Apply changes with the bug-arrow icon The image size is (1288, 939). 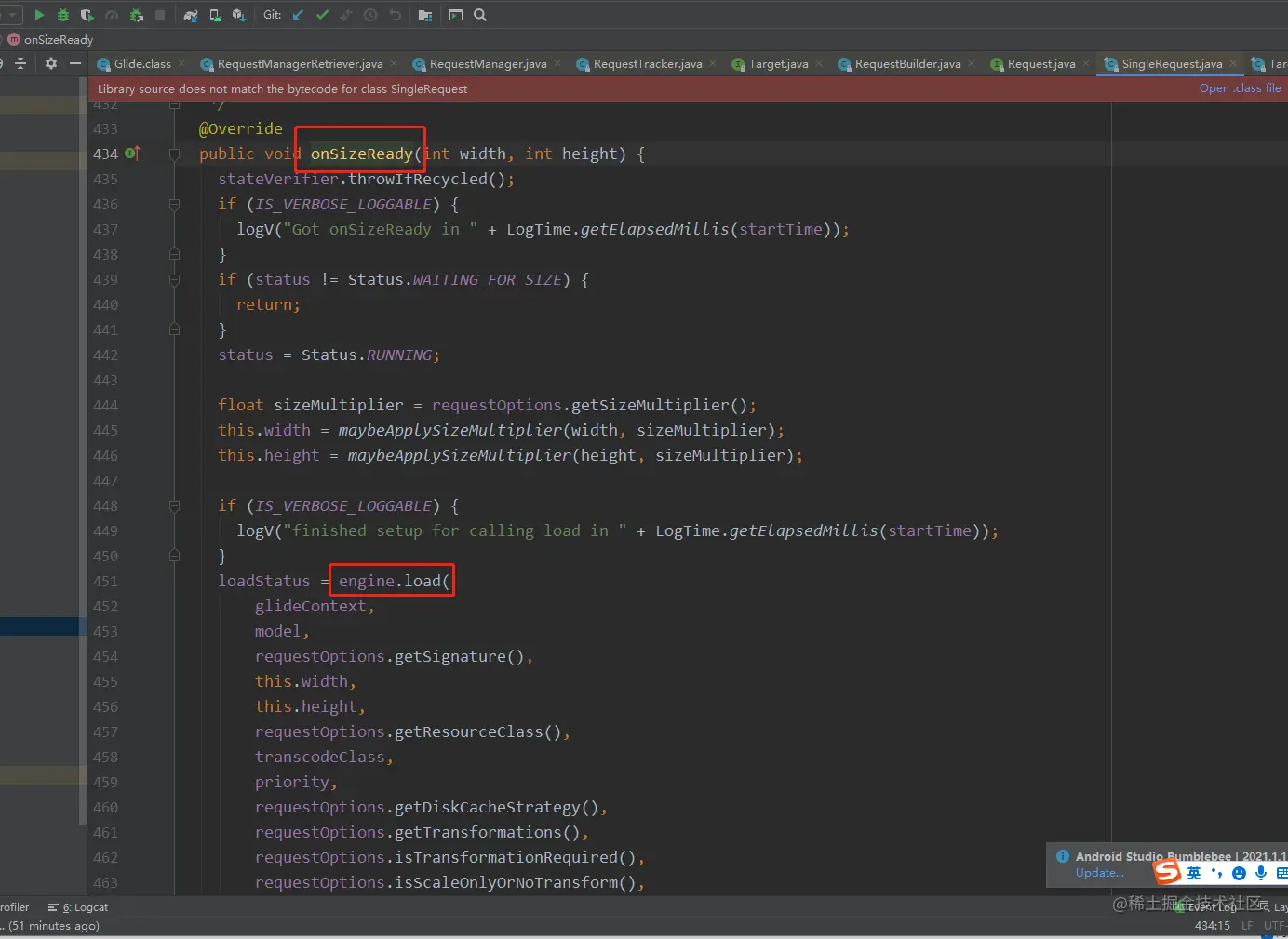pyautogui.click(x=136, y=15)
